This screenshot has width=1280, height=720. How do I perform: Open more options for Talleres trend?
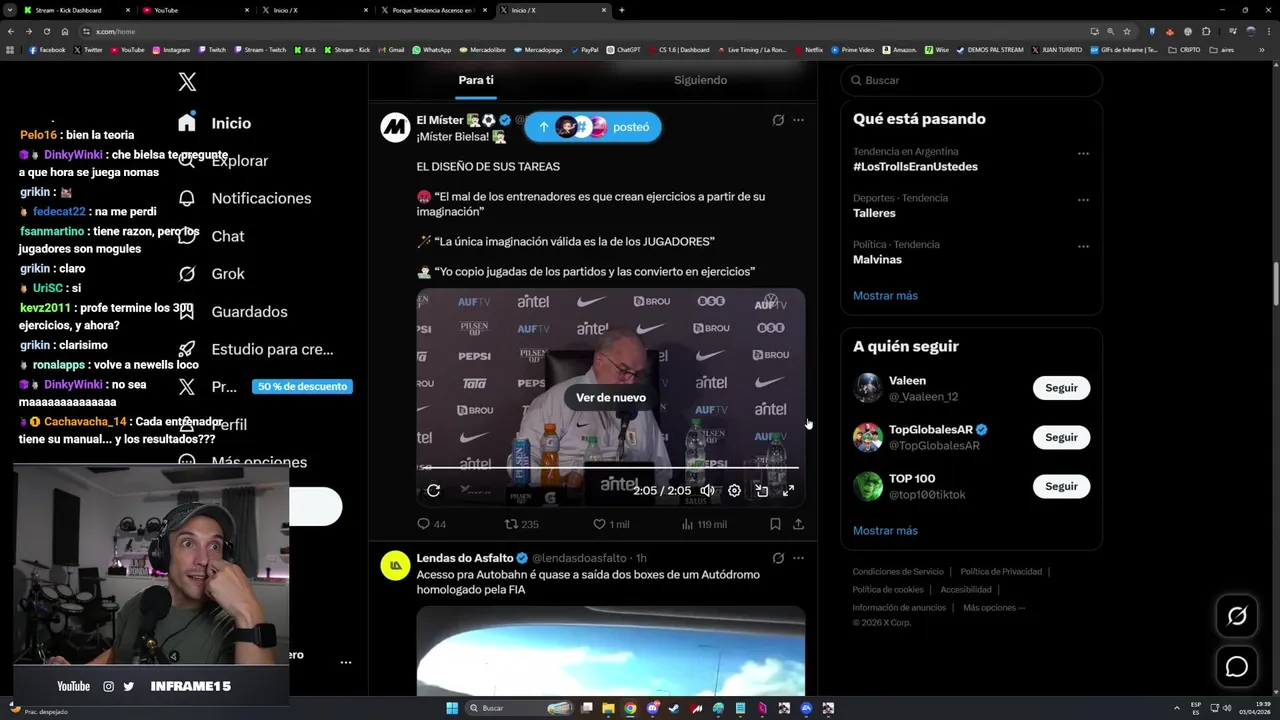pos(1083,200)
